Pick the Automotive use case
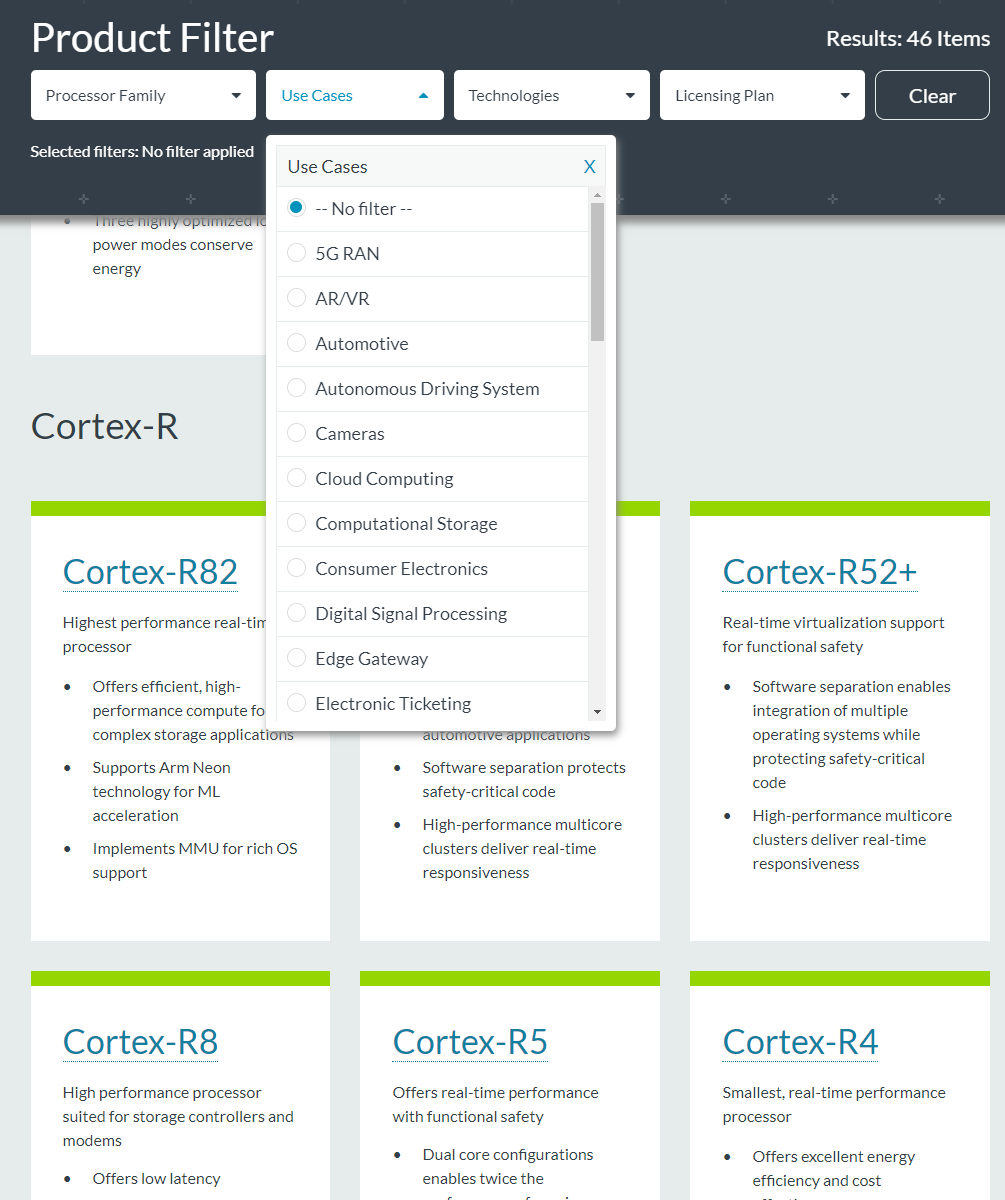 [x=296, y=343]
